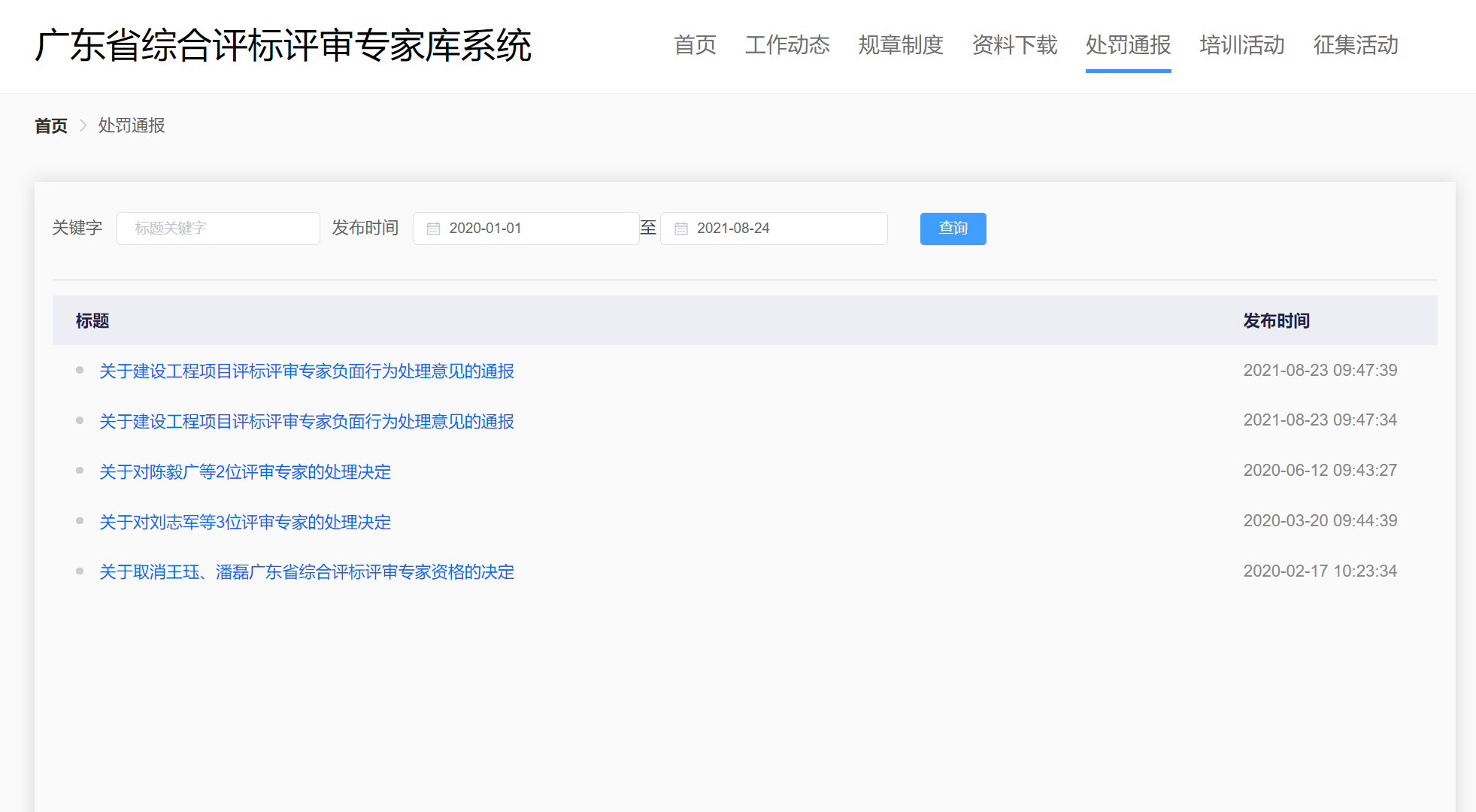The height and width of the screenshot is (812, 1476).
Task: Open 关于对陈毅广等2位评审专家的处理决定 link
Action: pos(245,471)
